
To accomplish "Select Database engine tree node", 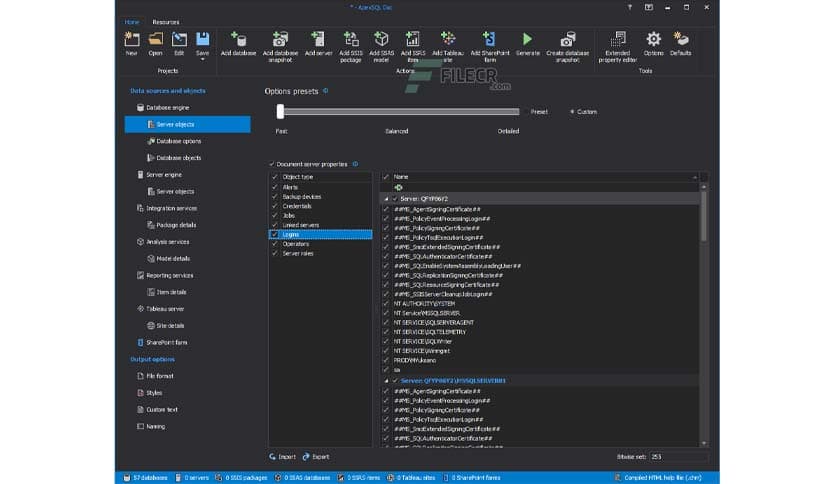I will [x=163, y=108].
